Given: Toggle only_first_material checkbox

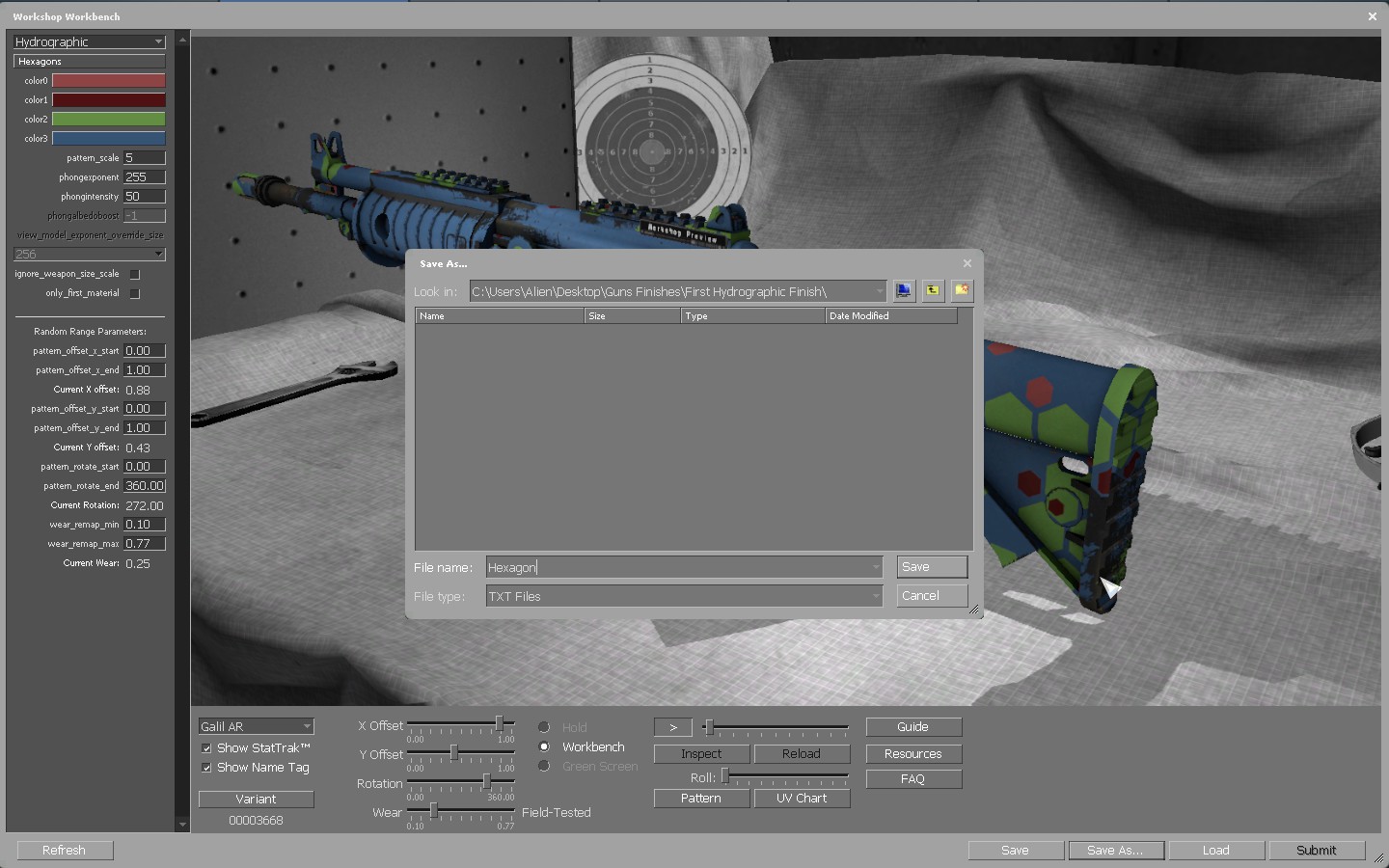Looking at the screenshot, I should point(135,293).
